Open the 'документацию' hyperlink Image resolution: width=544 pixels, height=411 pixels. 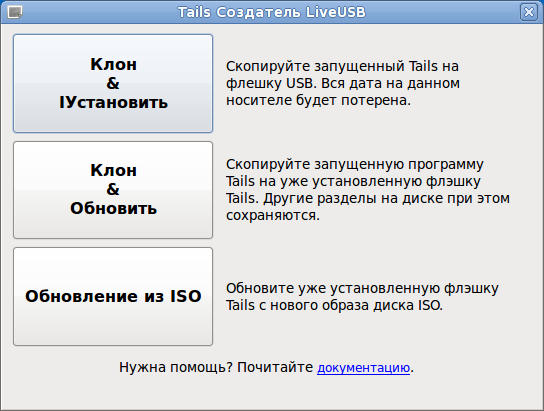363,368
